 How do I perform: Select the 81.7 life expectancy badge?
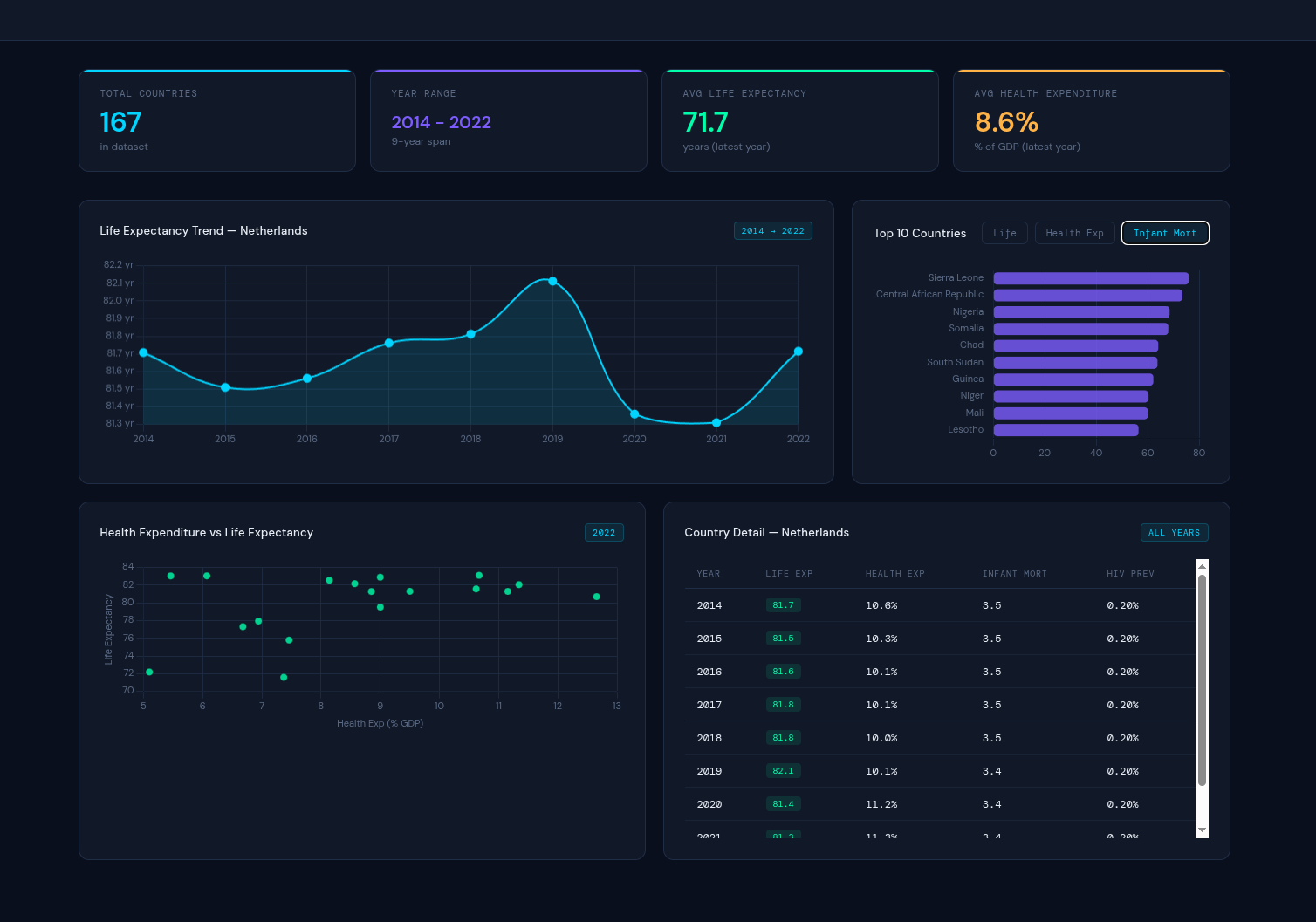(x=783, y=604)
